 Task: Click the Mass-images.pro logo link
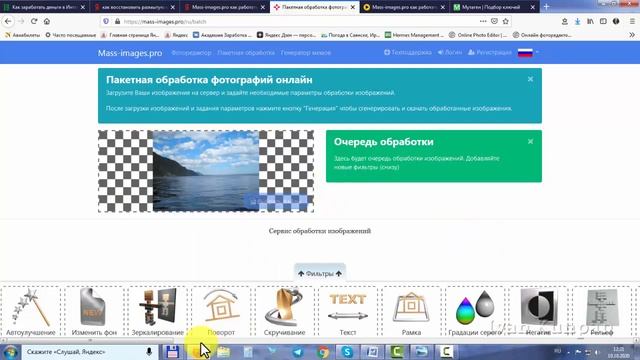click(130, 53)
